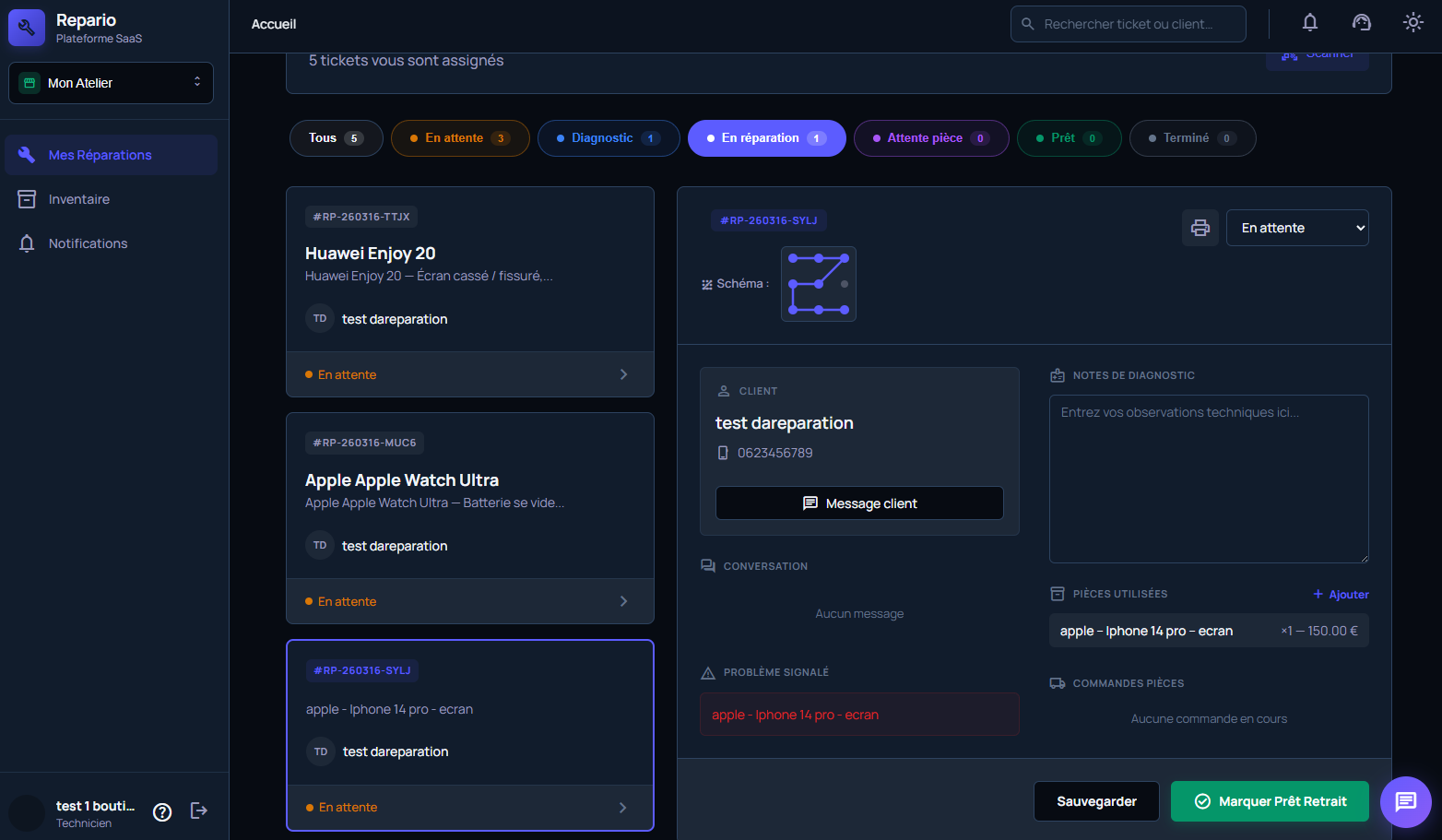1442x840 pixels.
Task: Select the Diagnostic filter tab
Action: [608, 138]
